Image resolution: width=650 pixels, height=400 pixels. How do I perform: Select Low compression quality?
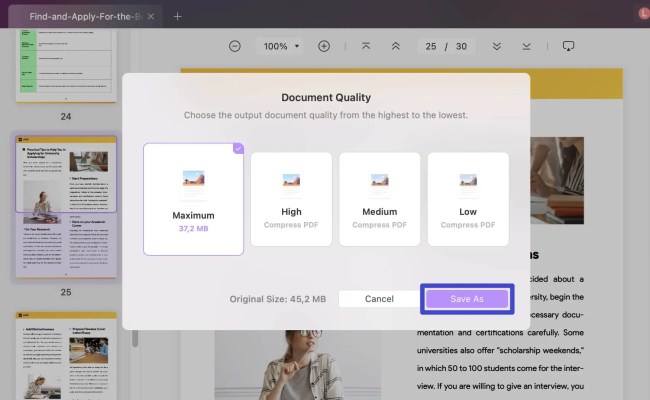click(x=468, y=199)
